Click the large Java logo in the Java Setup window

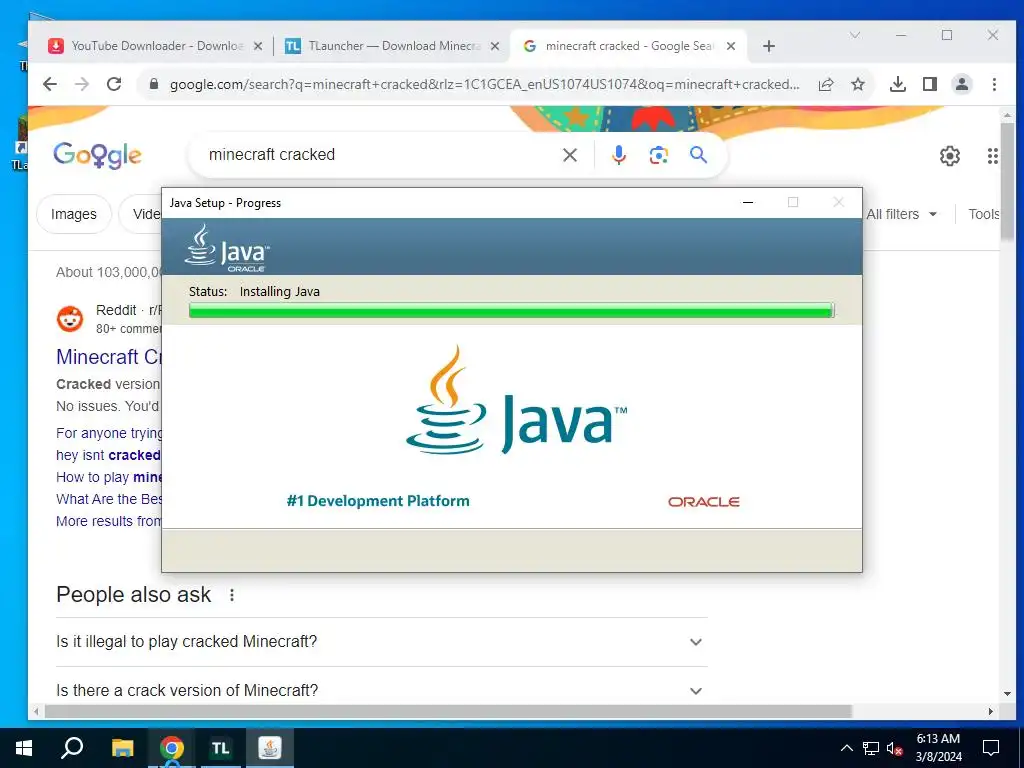(516, 400)
